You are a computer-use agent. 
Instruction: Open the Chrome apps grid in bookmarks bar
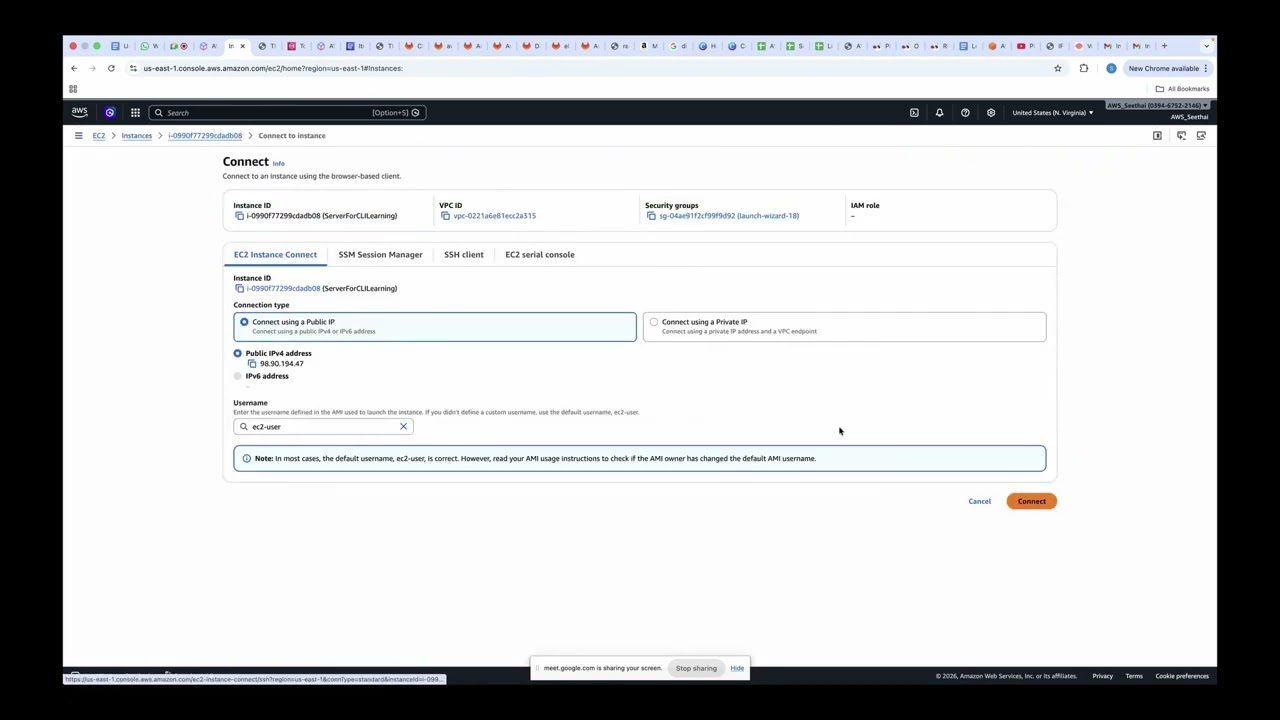(x=73, y=89)
